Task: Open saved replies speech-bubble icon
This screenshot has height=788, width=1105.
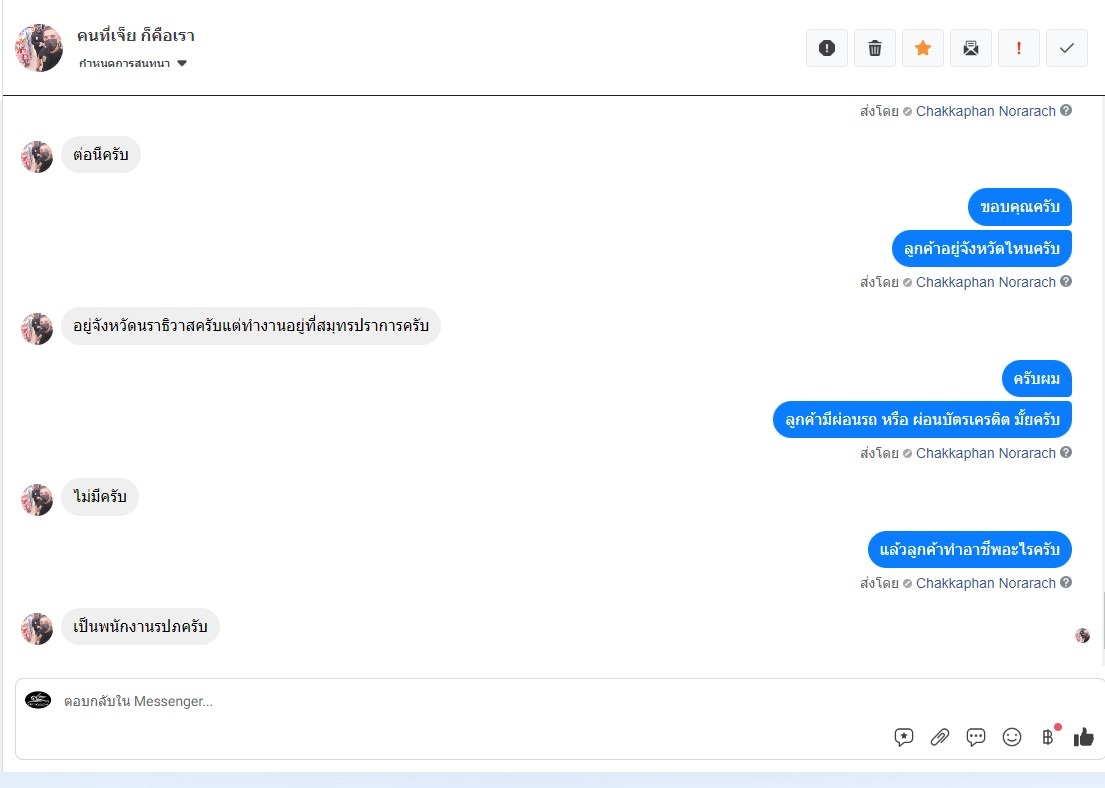Action: click(x=975, y=737)
